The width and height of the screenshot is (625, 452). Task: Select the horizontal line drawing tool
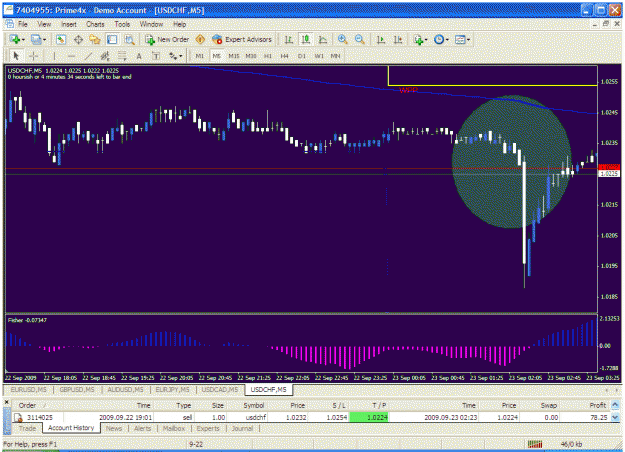[x=71, y=56]
